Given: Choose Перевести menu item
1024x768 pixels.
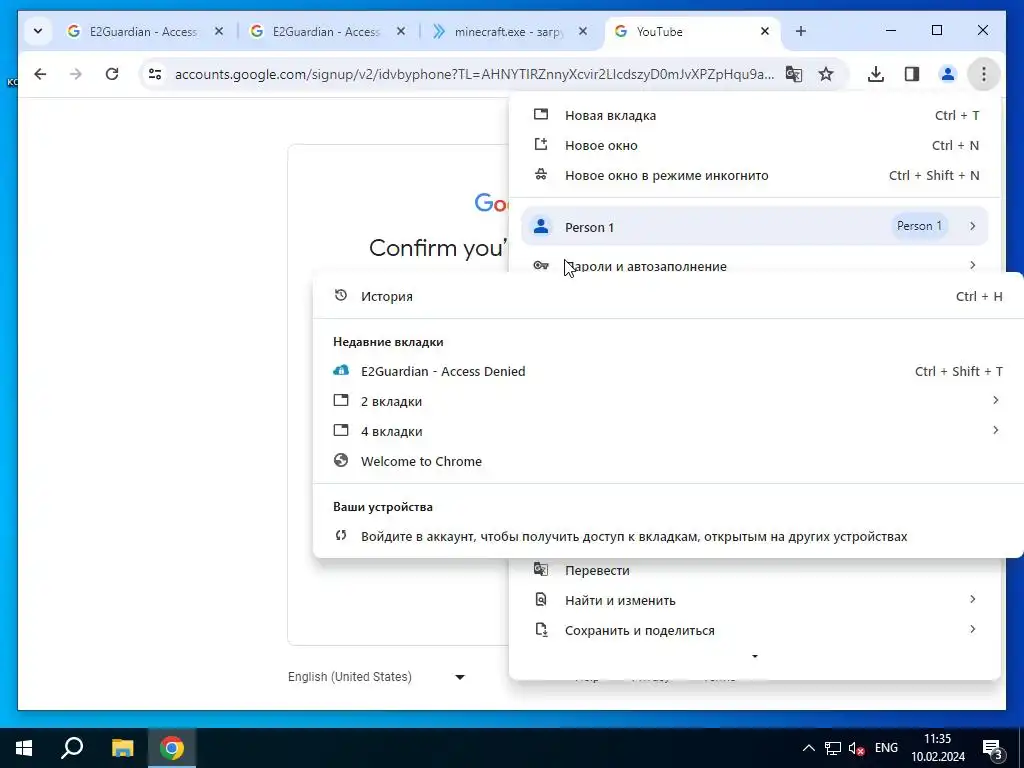Looking at the screenshot, I should [754, 570].
